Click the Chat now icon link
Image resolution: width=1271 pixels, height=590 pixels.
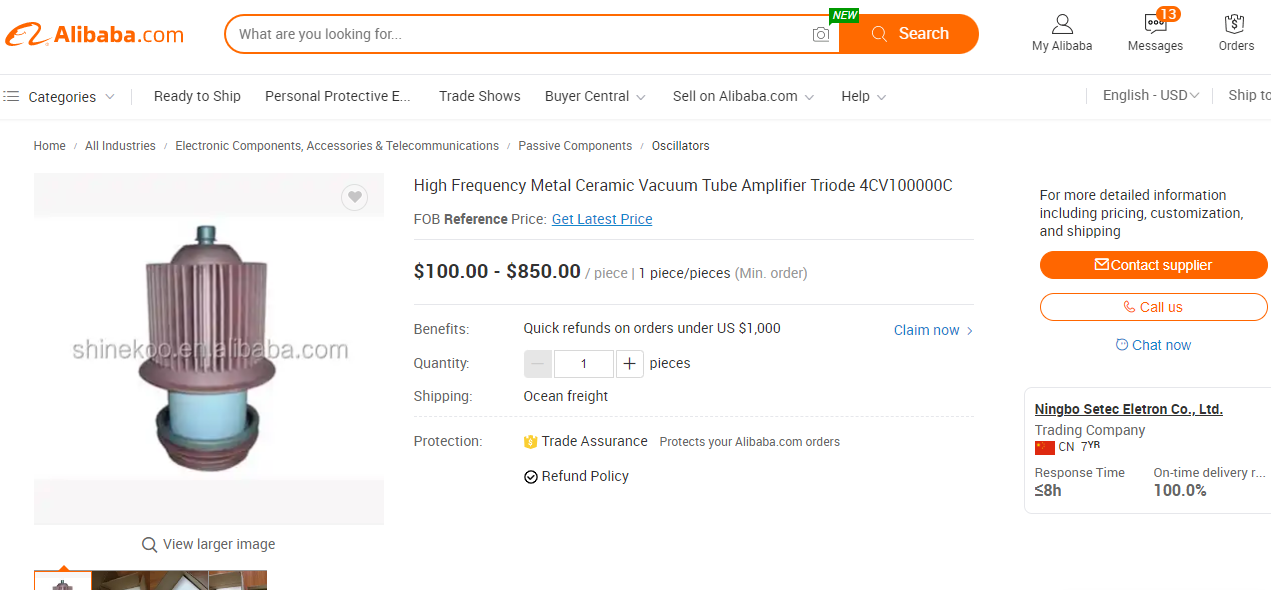(1122, 345)
